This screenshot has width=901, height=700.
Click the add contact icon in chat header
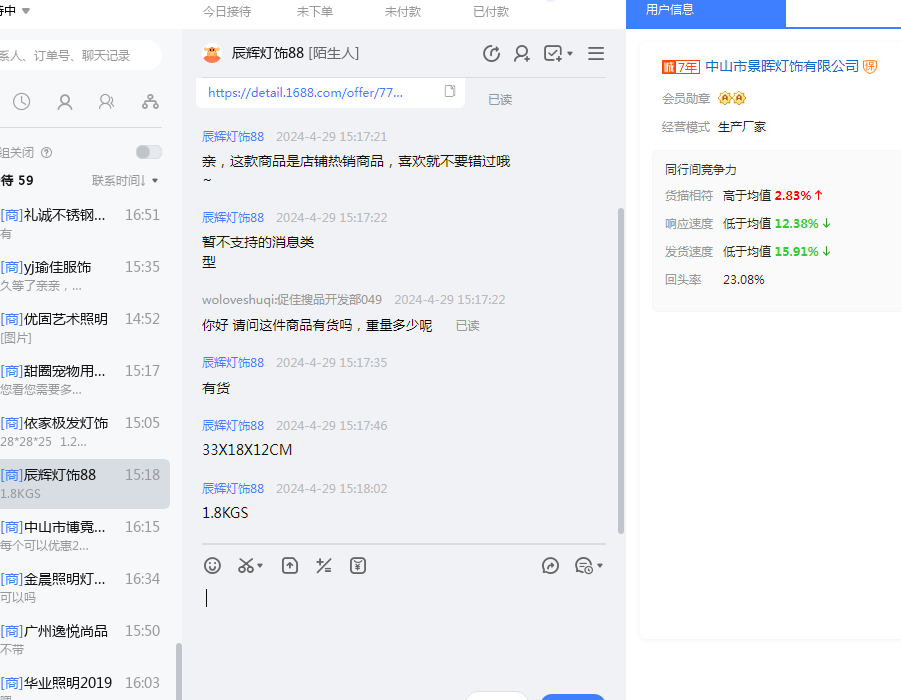tap(522, 54)
